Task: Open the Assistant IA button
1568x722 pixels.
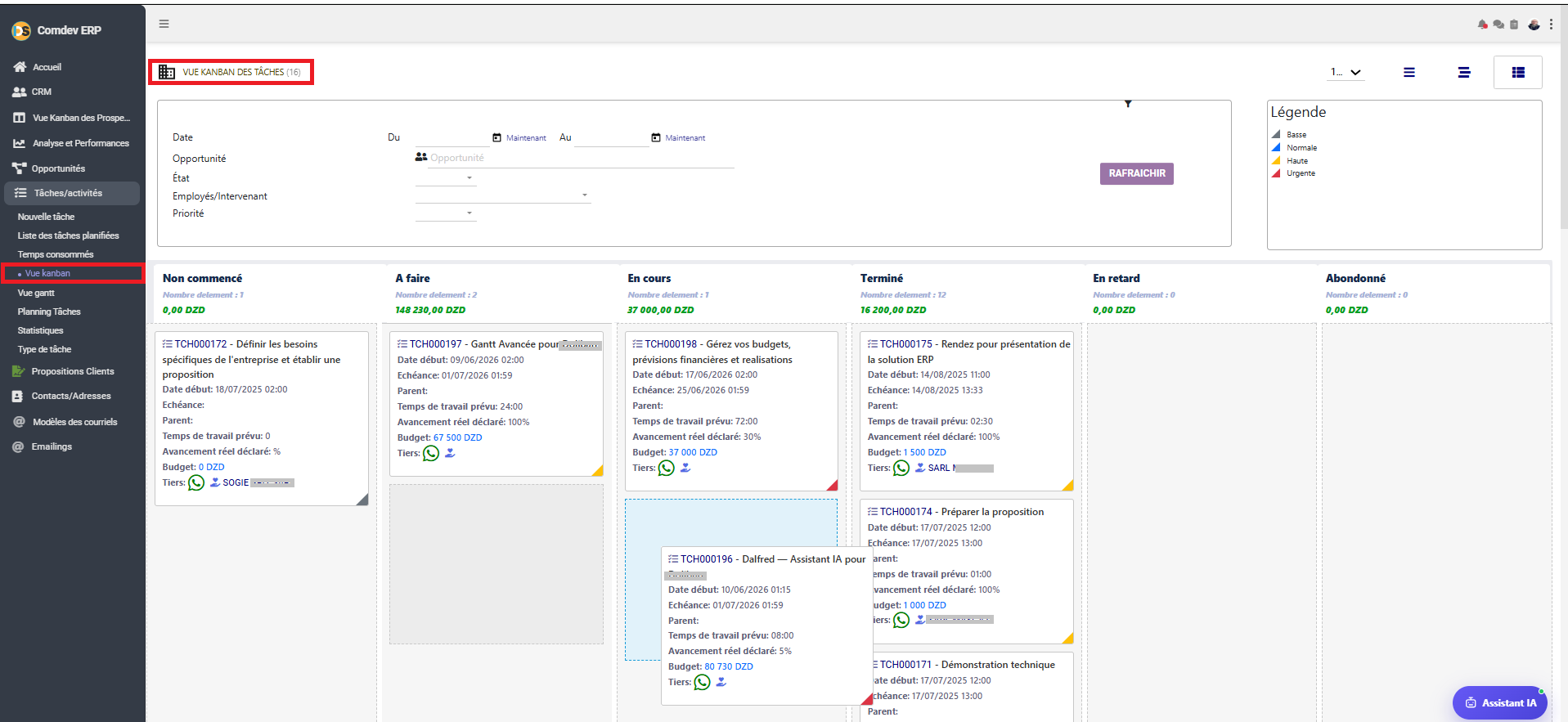Action: [x=1500, y=702]
